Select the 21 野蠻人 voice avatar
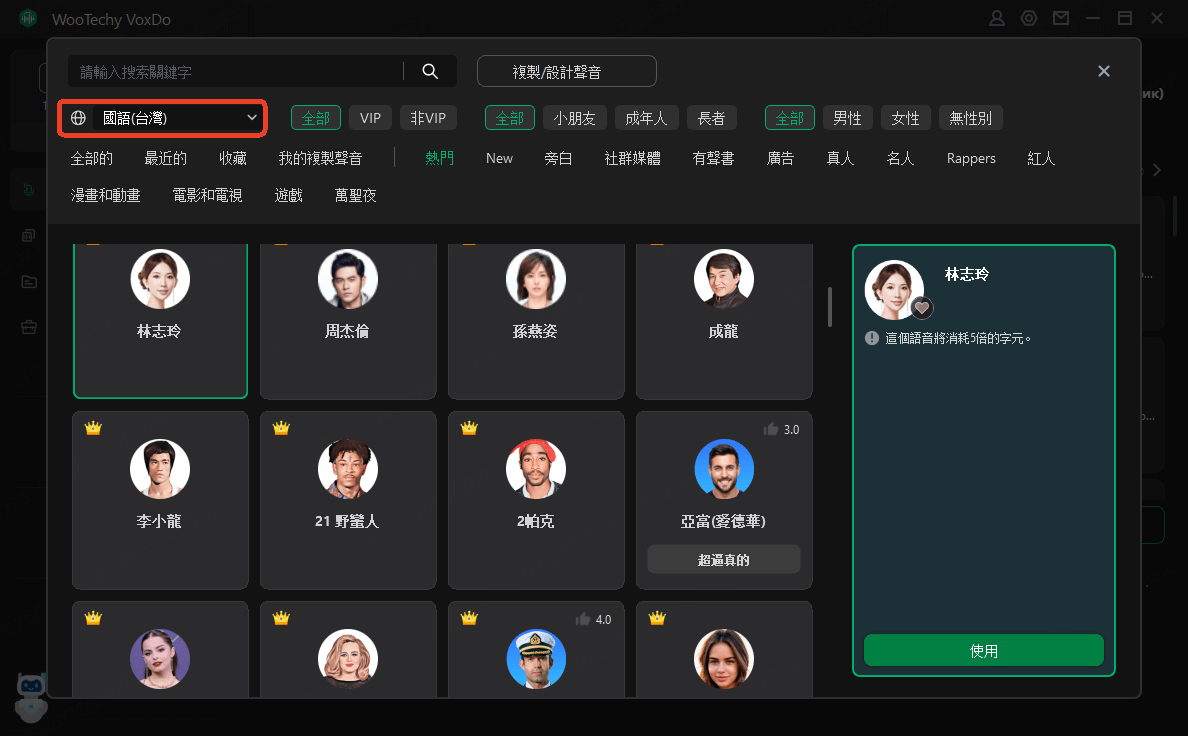Viewport: 1188px width, 736px height. 348,469
